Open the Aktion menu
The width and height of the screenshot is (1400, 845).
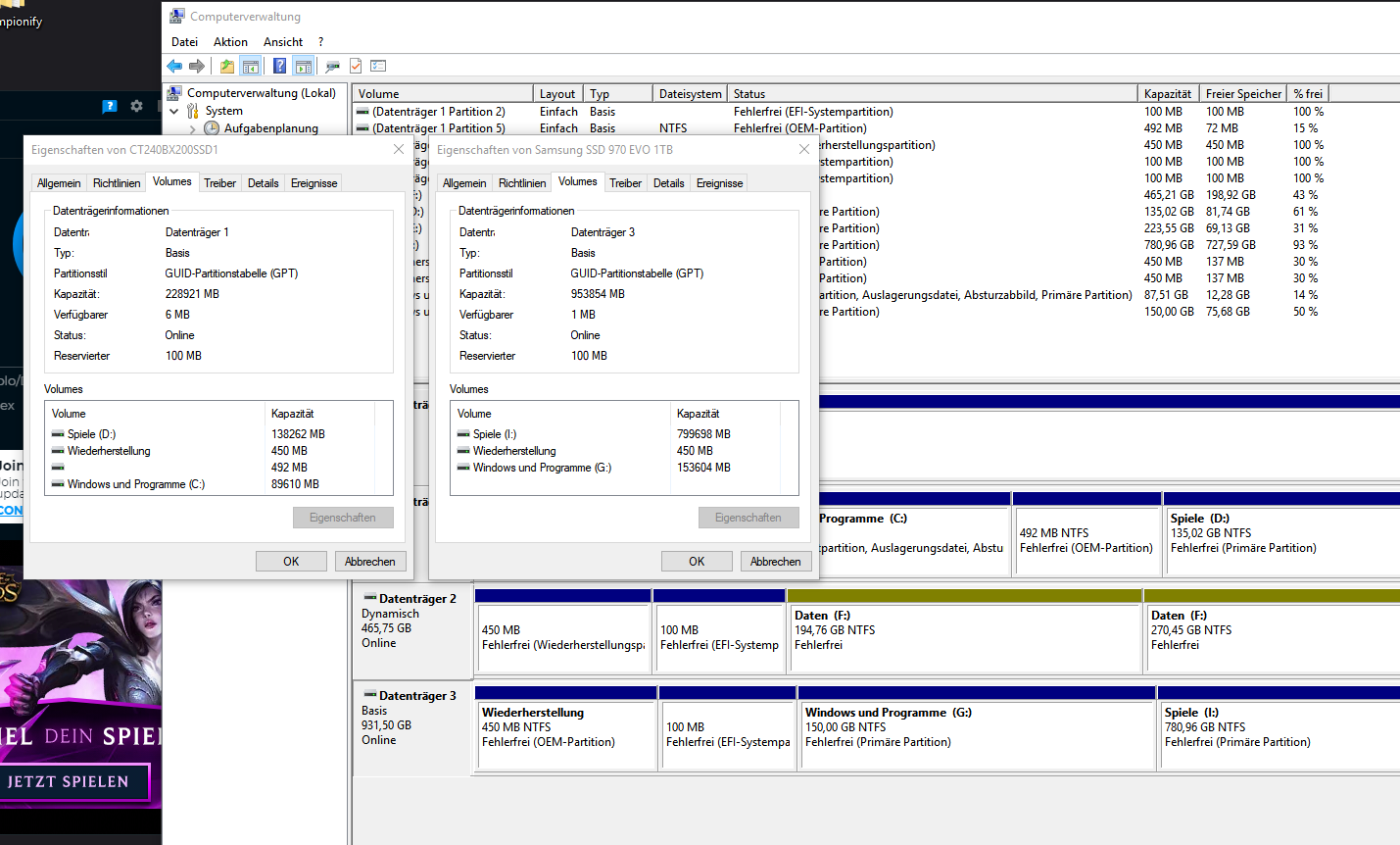coord(230,42)
